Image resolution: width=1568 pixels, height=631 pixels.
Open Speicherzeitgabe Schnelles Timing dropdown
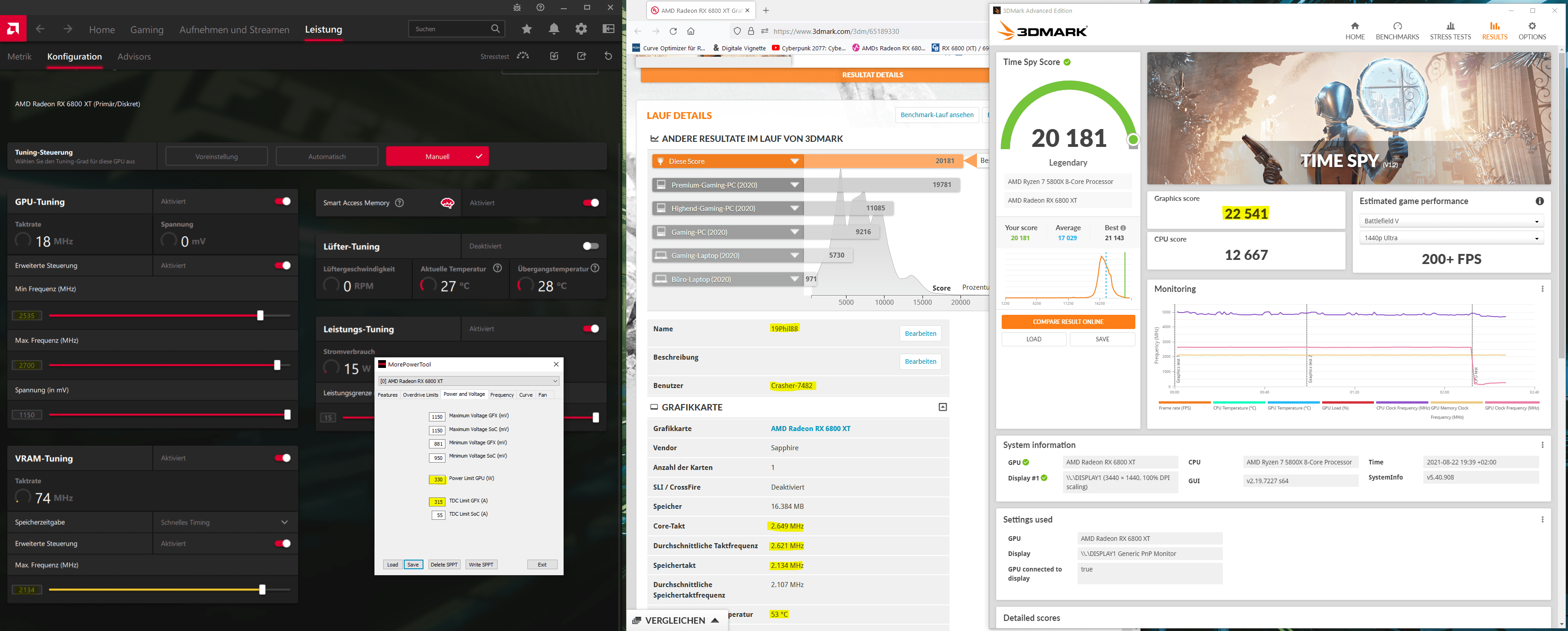pyautogui.click(x=225, y=522)
